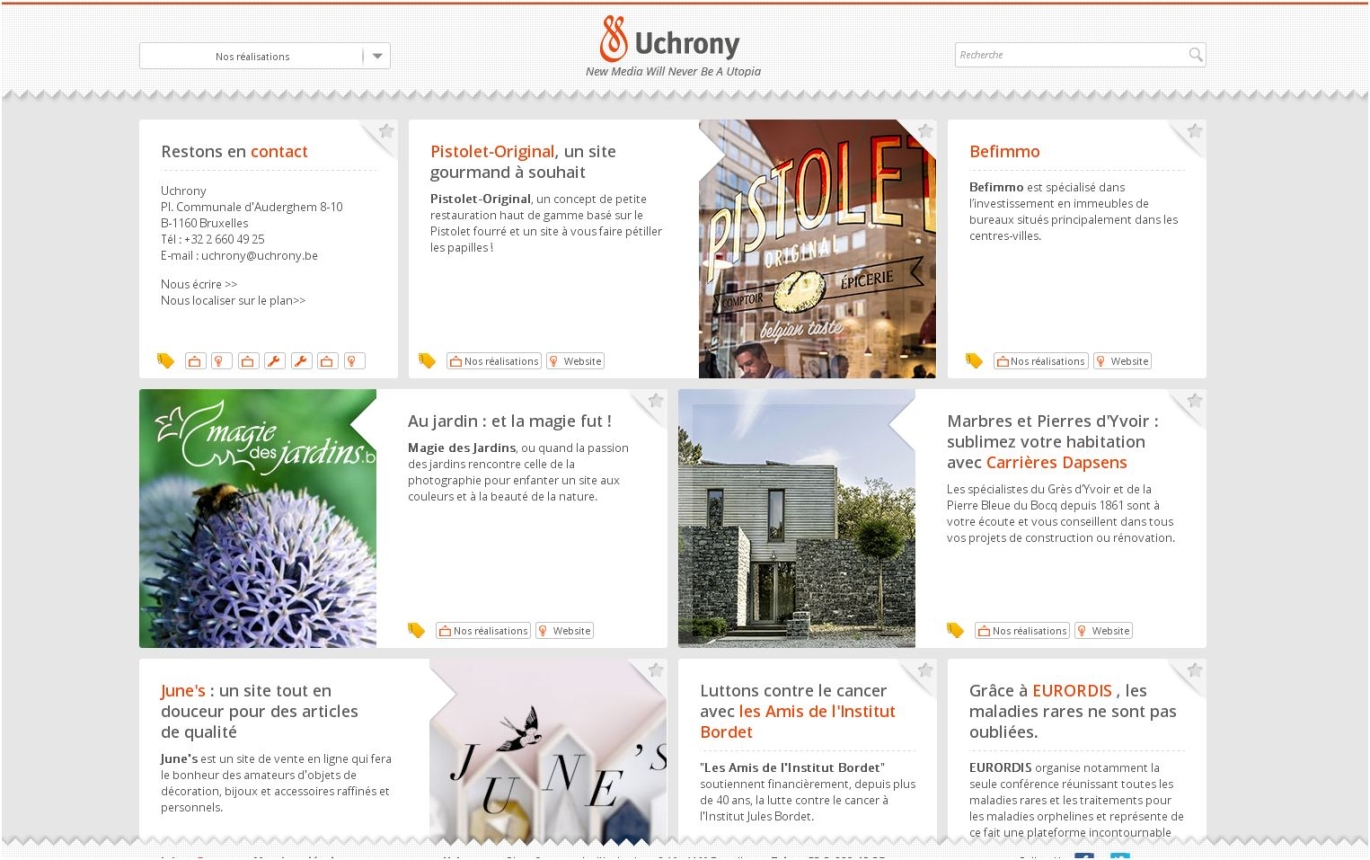Open the orange EURORDIS title link
Image resolution: width=1370 pixels, height=860 pixels.
(1072, 691)
